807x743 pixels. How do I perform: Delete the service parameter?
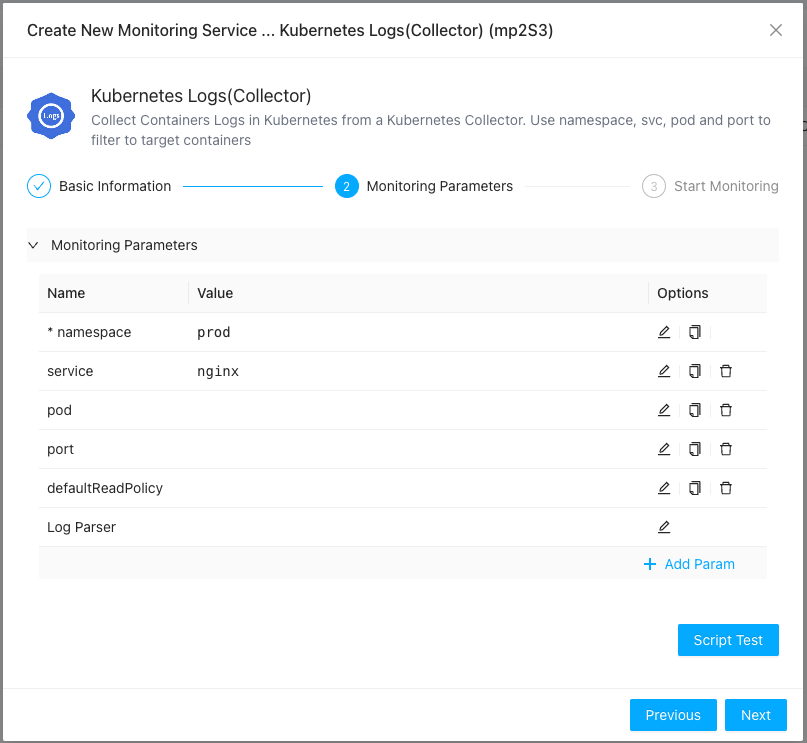coord(726,371)
